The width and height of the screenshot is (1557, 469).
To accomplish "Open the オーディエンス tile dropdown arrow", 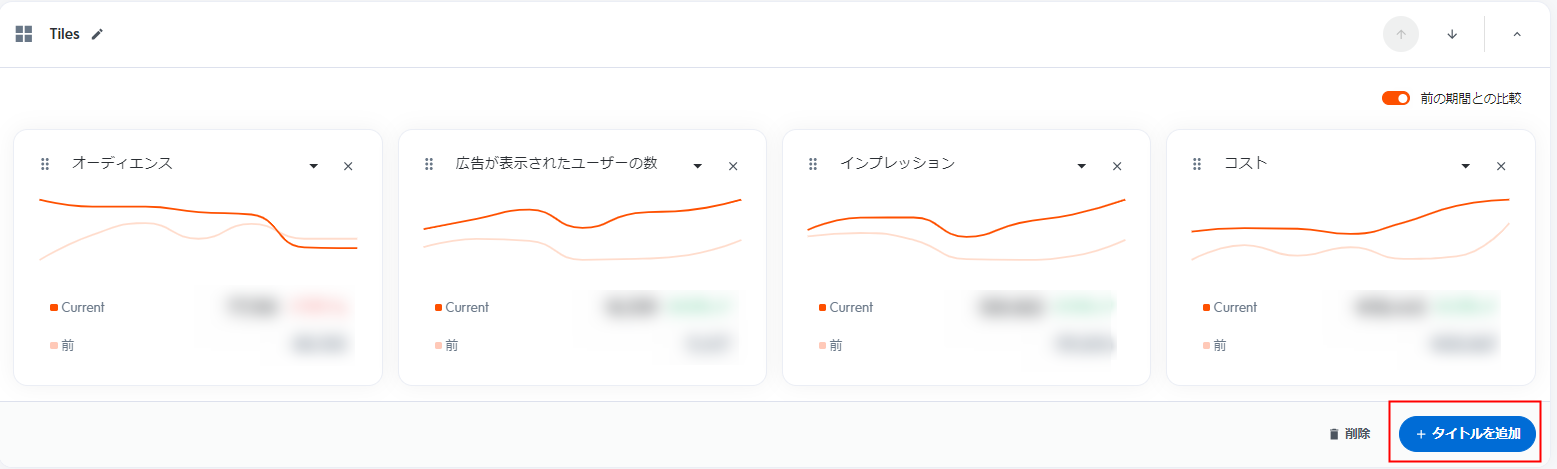I will (x=314, y=166).
